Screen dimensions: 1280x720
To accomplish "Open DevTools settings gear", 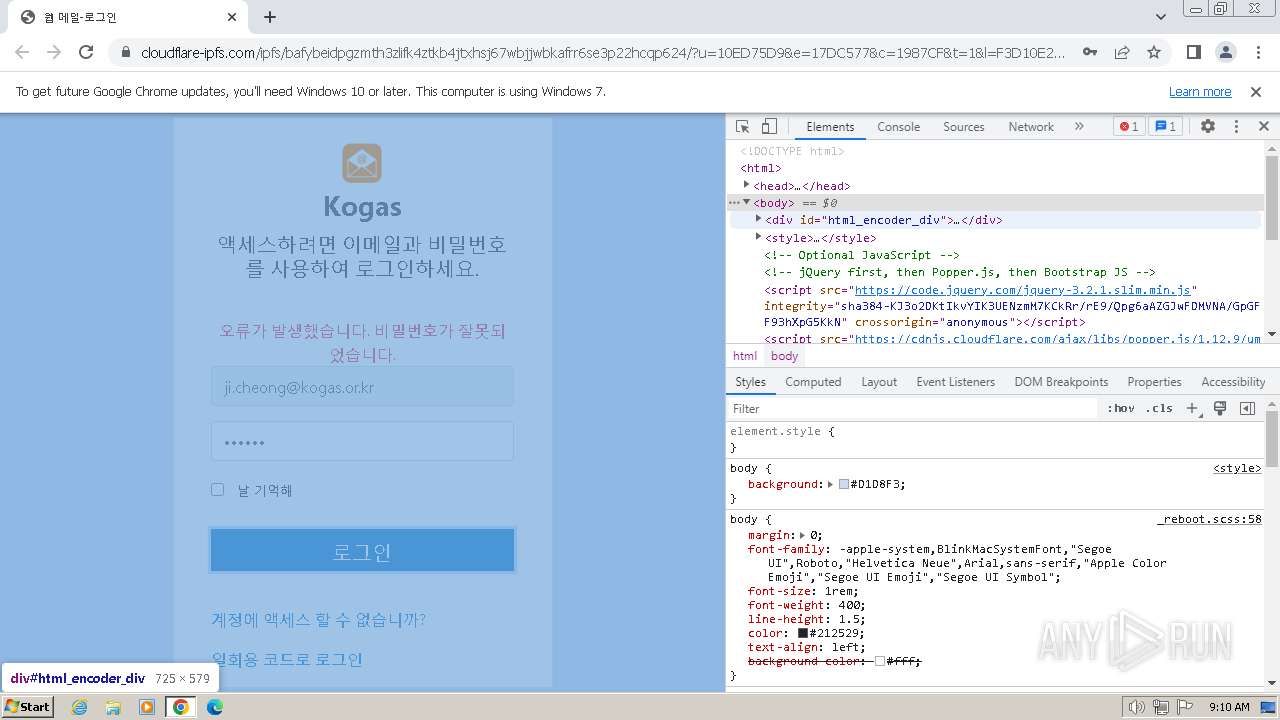I will pyautogui.click(x=1208, y=127).
